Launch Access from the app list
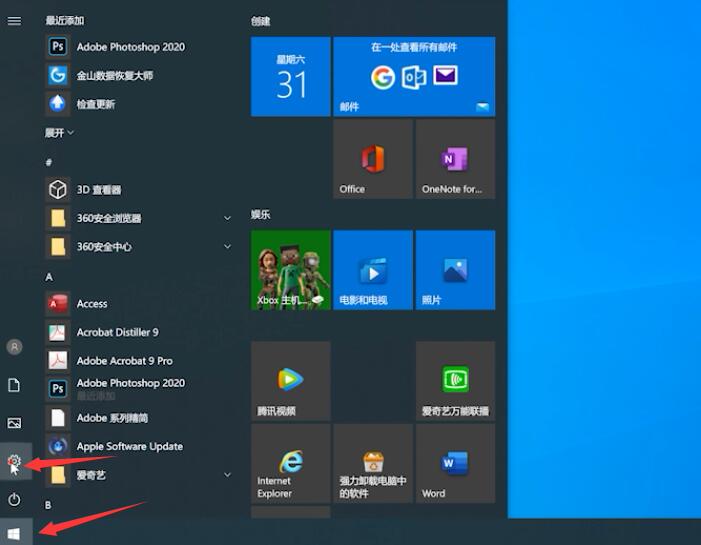Image resolution: width=701 pixels, height=545 pixels. (x=139, y=304)
